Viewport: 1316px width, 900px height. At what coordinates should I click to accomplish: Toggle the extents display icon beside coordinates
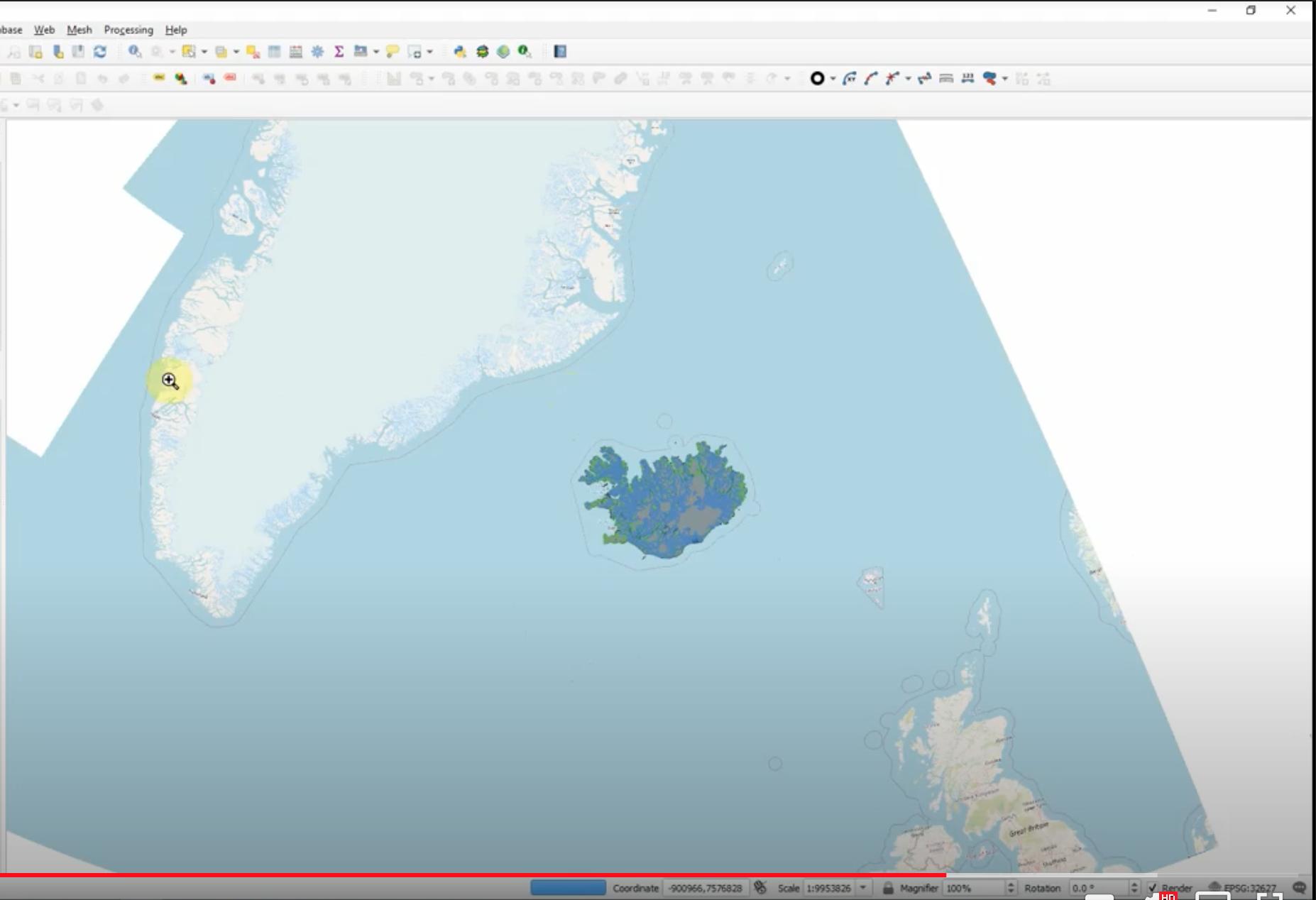click(x=760, y=887)
